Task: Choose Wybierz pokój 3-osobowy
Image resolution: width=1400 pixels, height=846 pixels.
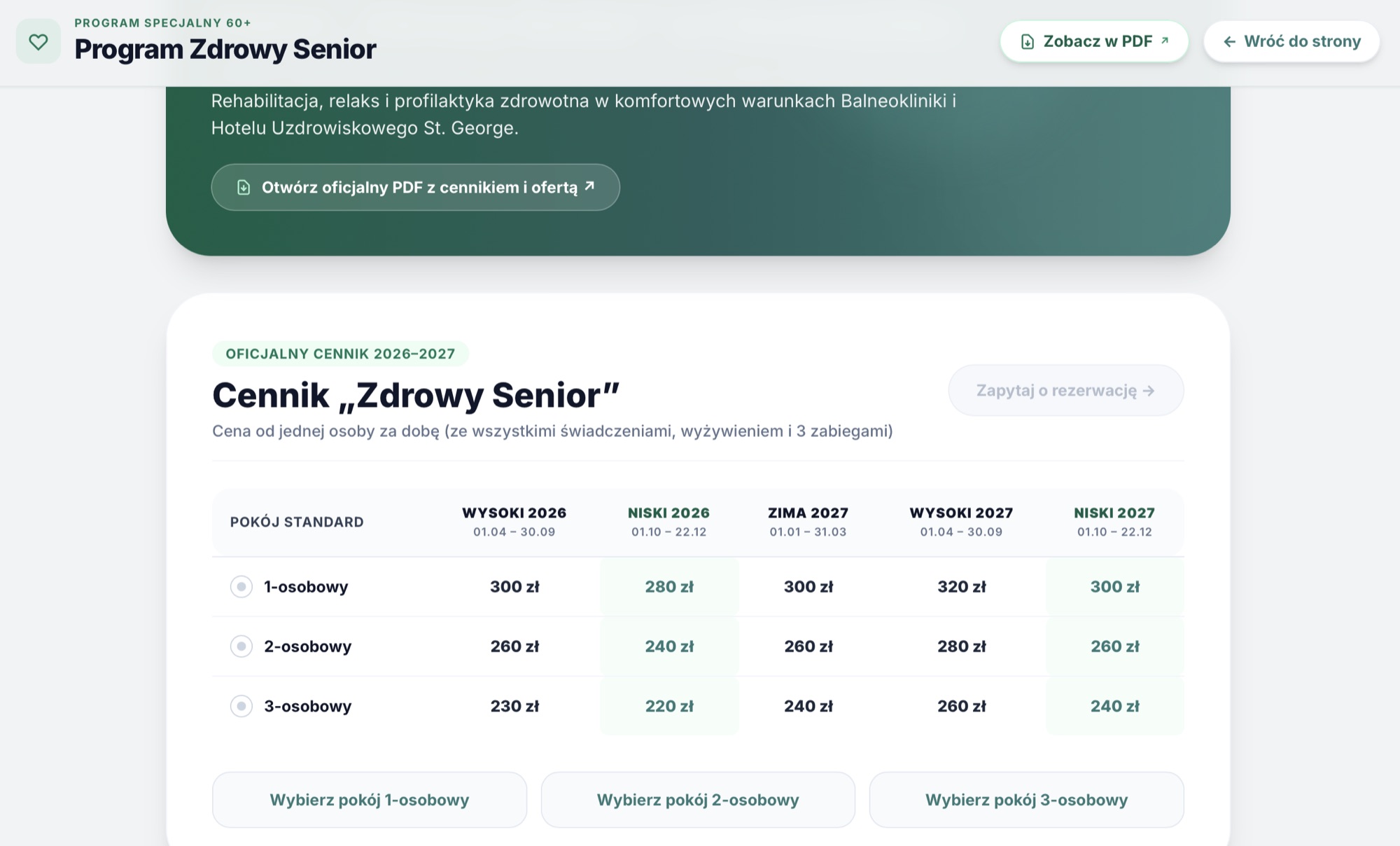Action: [1026, 800]
